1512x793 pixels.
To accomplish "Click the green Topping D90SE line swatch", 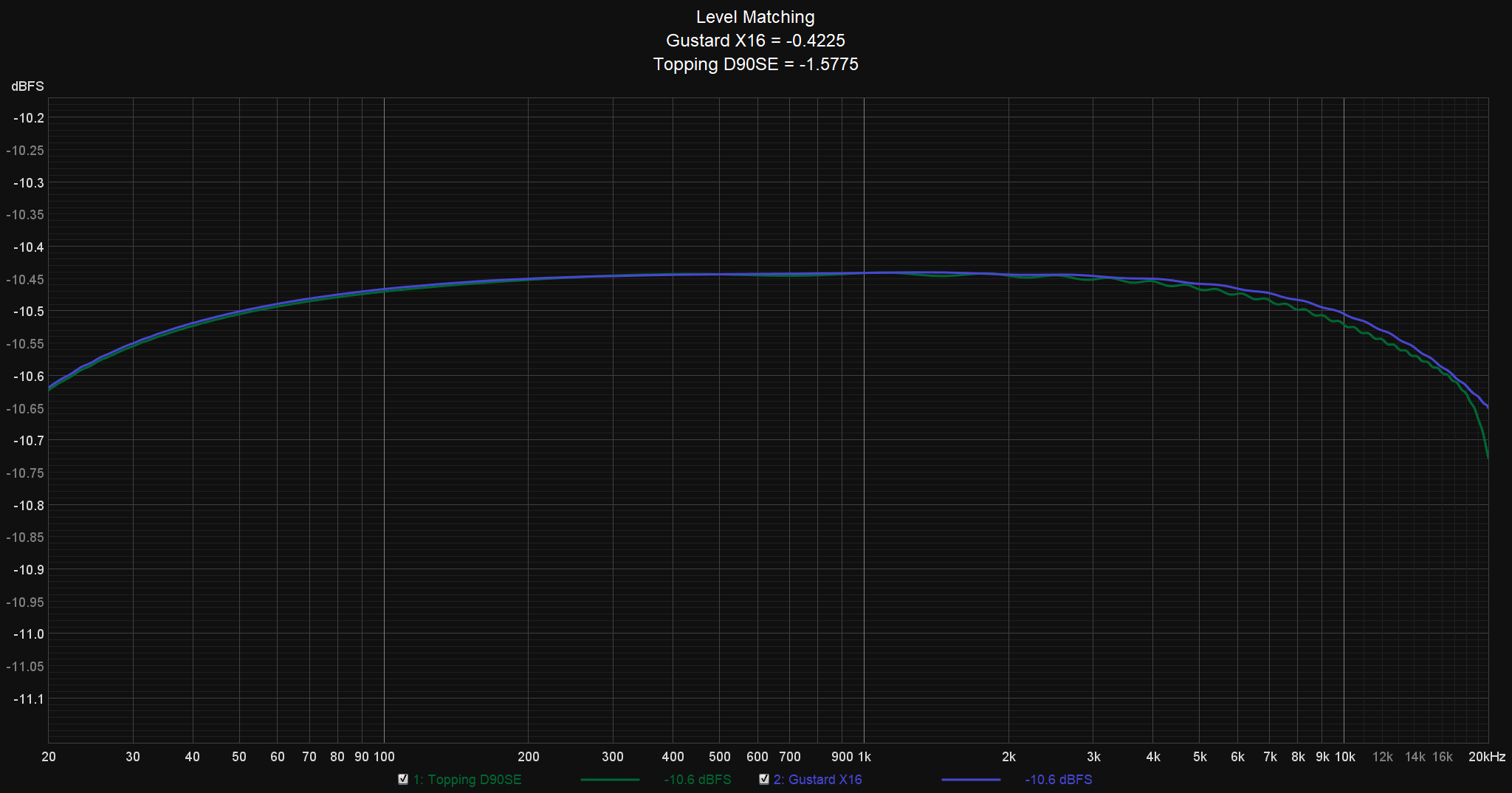I will coord(610,780).
